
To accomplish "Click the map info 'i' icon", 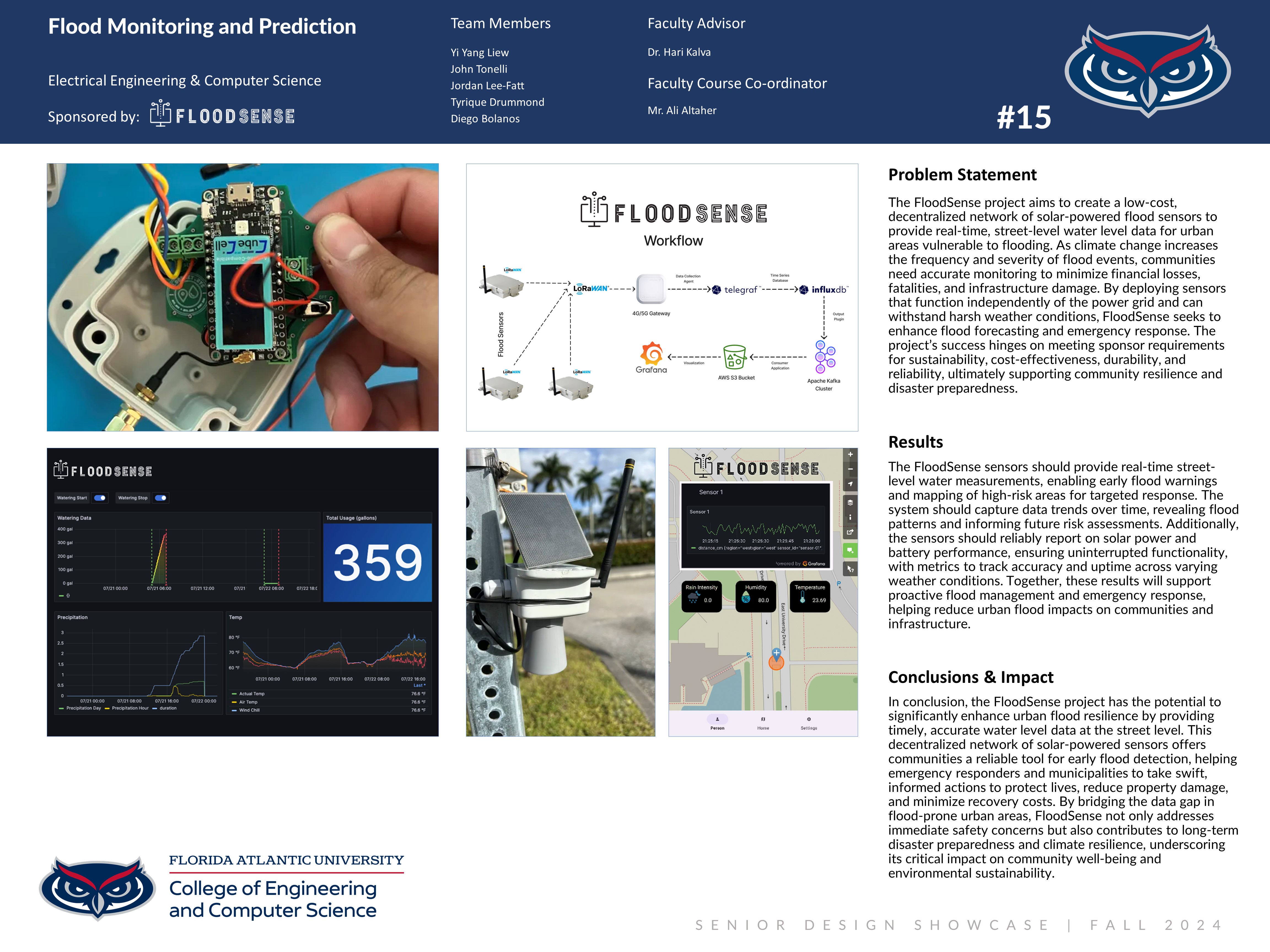I will (x=850, y=517).
